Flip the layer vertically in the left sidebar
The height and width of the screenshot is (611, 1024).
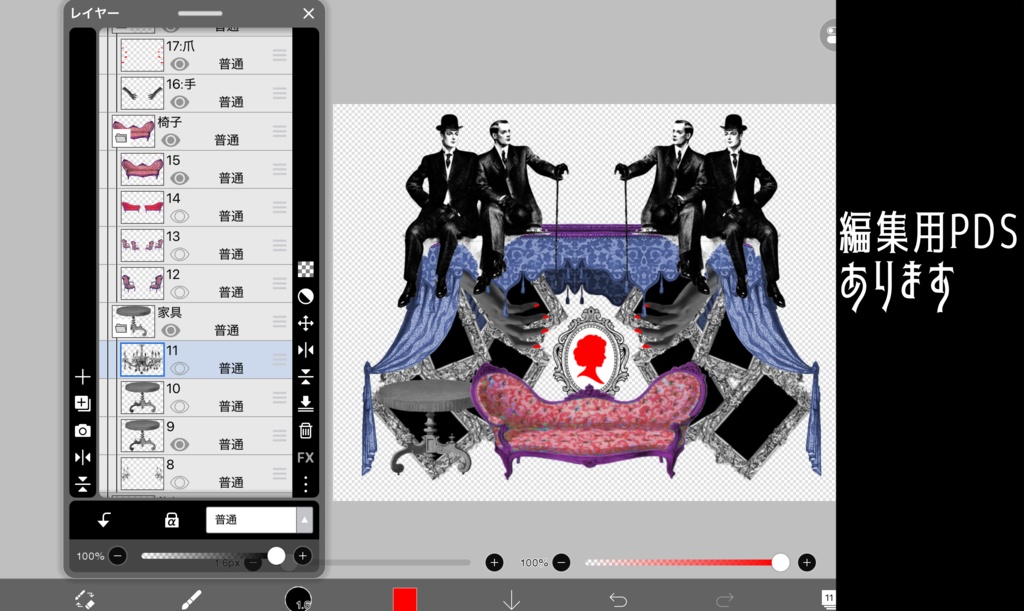coord(82,484)
